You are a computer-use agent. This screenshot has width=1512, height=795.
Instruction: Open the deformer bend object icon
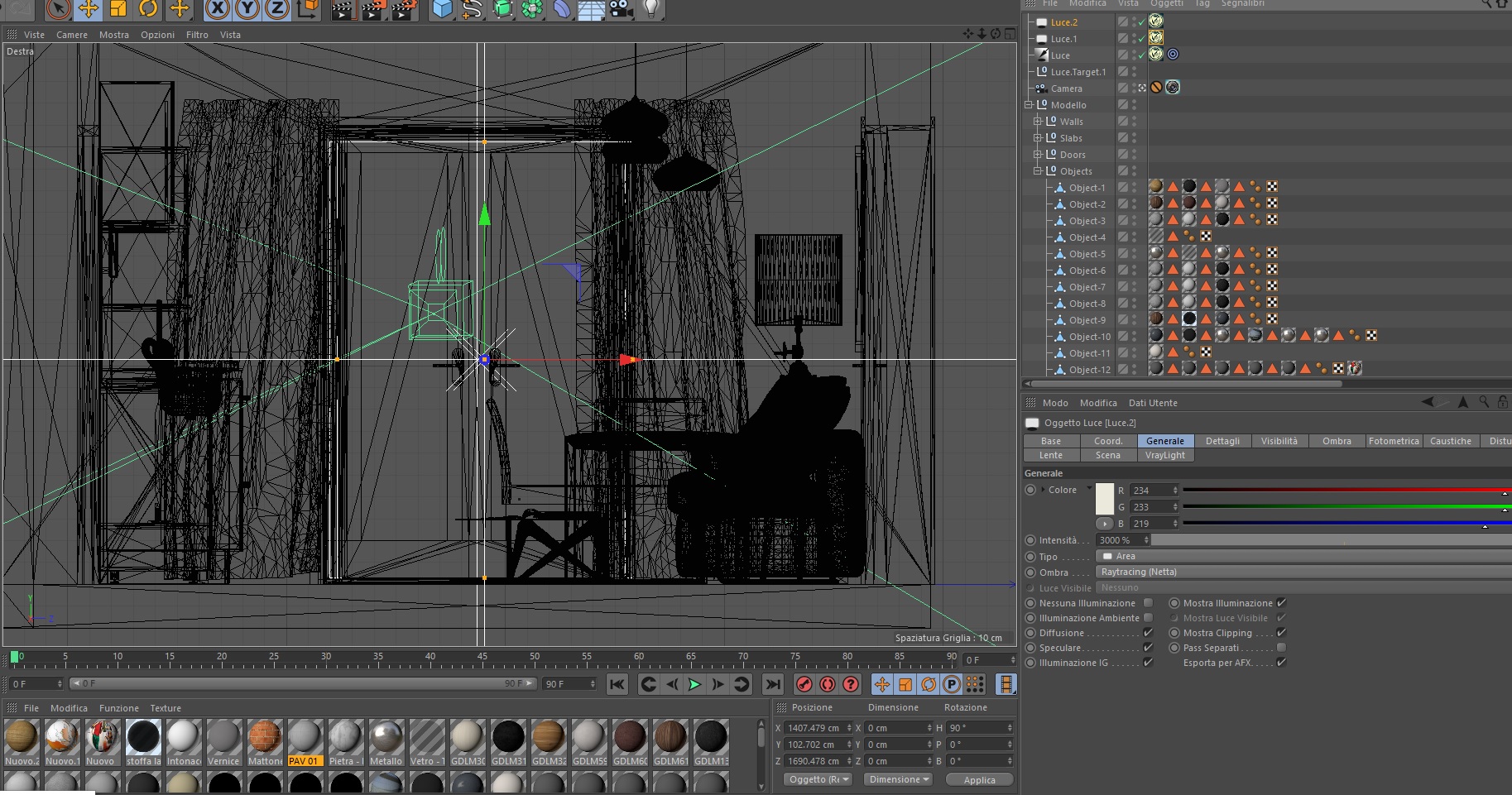pyautogui.click(x=562, y=9)
